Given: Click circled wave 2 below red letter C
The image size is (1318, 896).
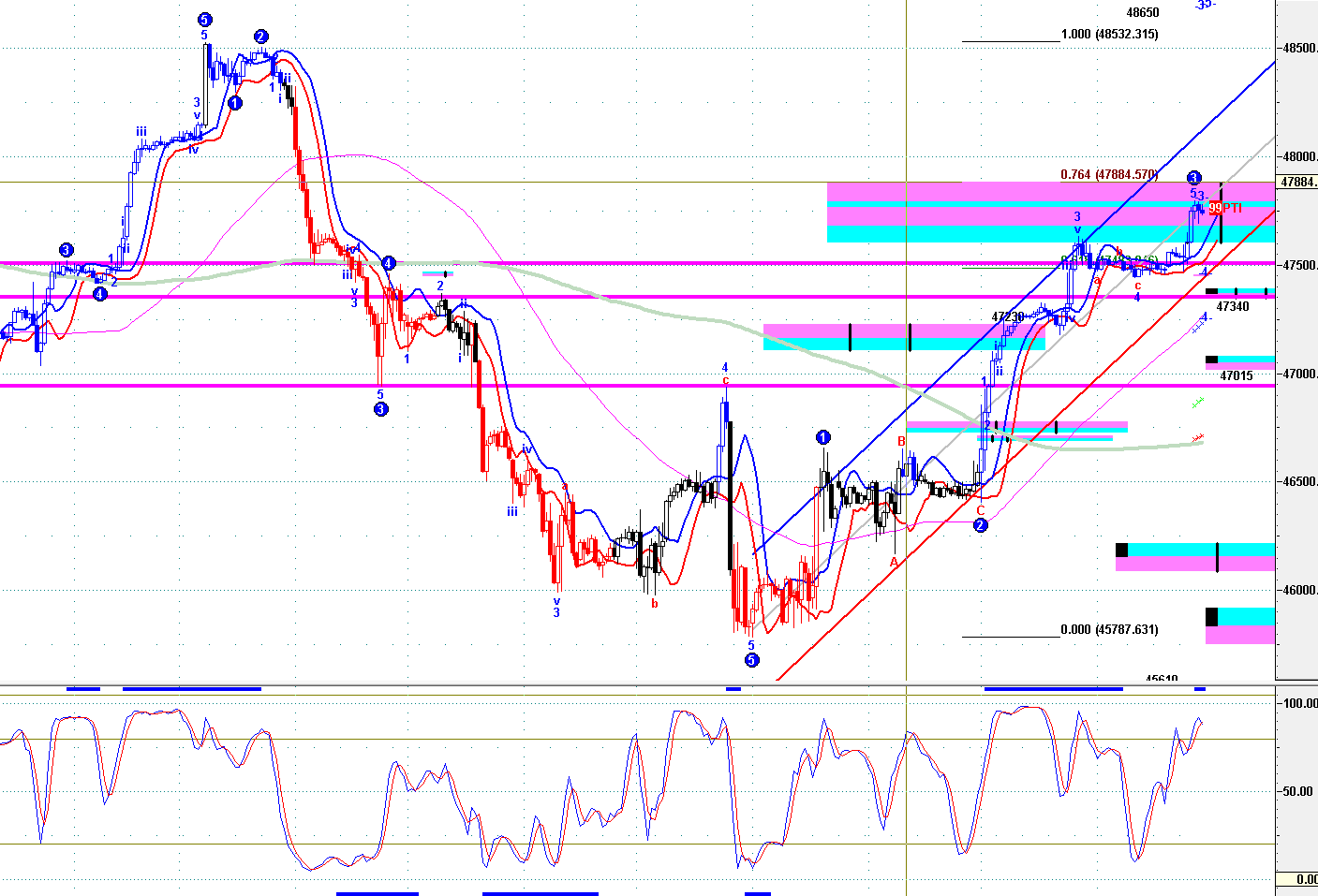Looking at the screenshot, I should tap(980, 525).
